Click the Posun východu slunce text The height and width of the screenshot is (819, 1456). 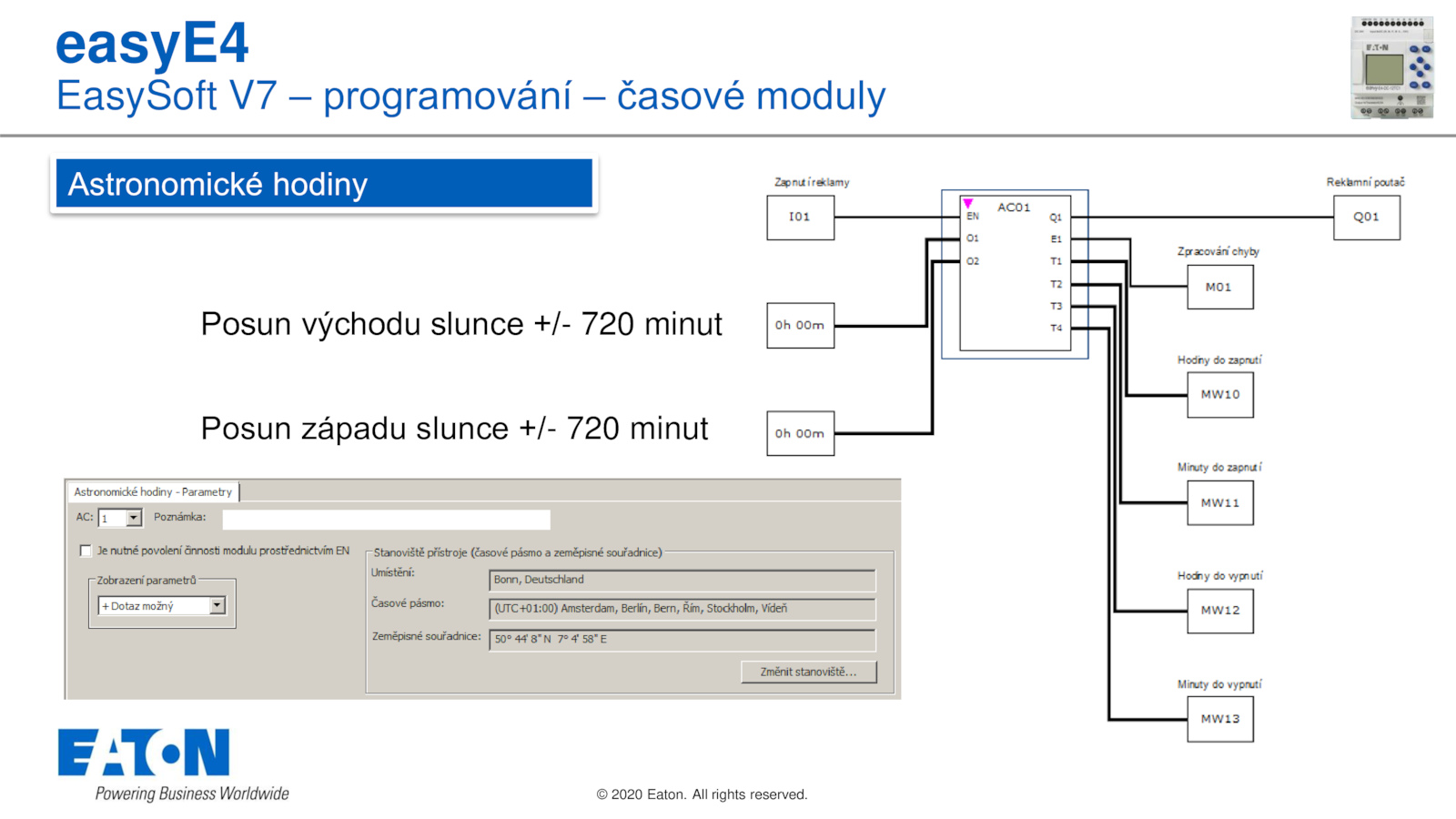(461, 324)
